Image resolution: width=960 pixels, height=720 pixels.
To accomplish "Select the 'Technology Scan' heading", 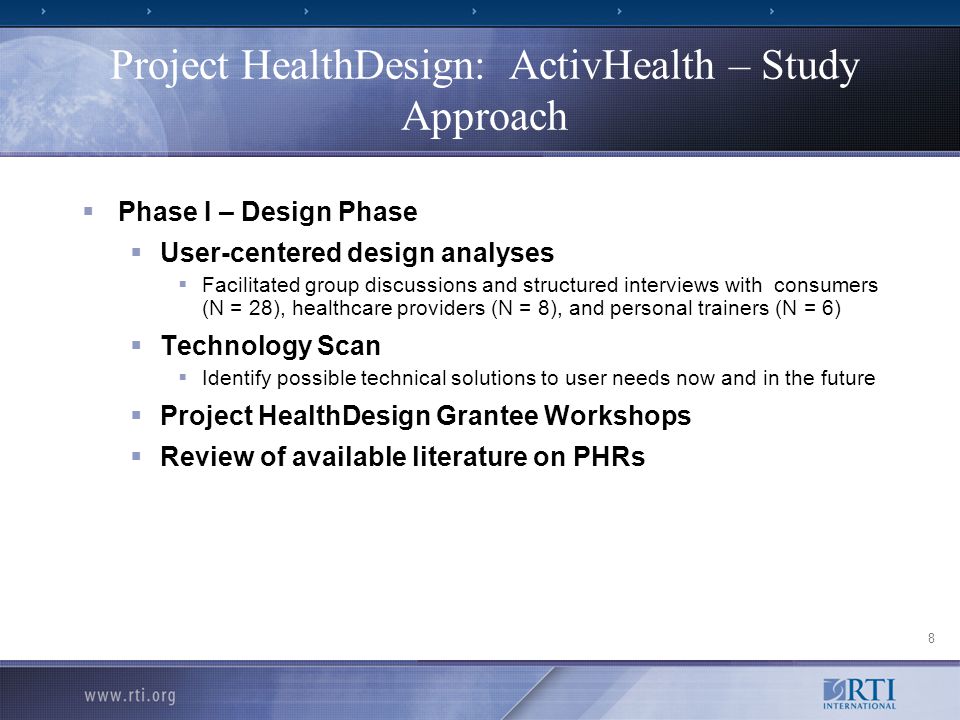I will [270, 346].
